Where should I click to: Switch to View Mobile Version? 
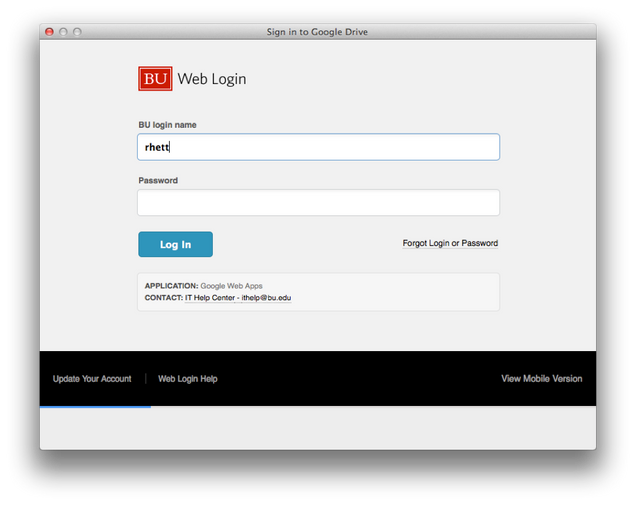click(541, 379)
